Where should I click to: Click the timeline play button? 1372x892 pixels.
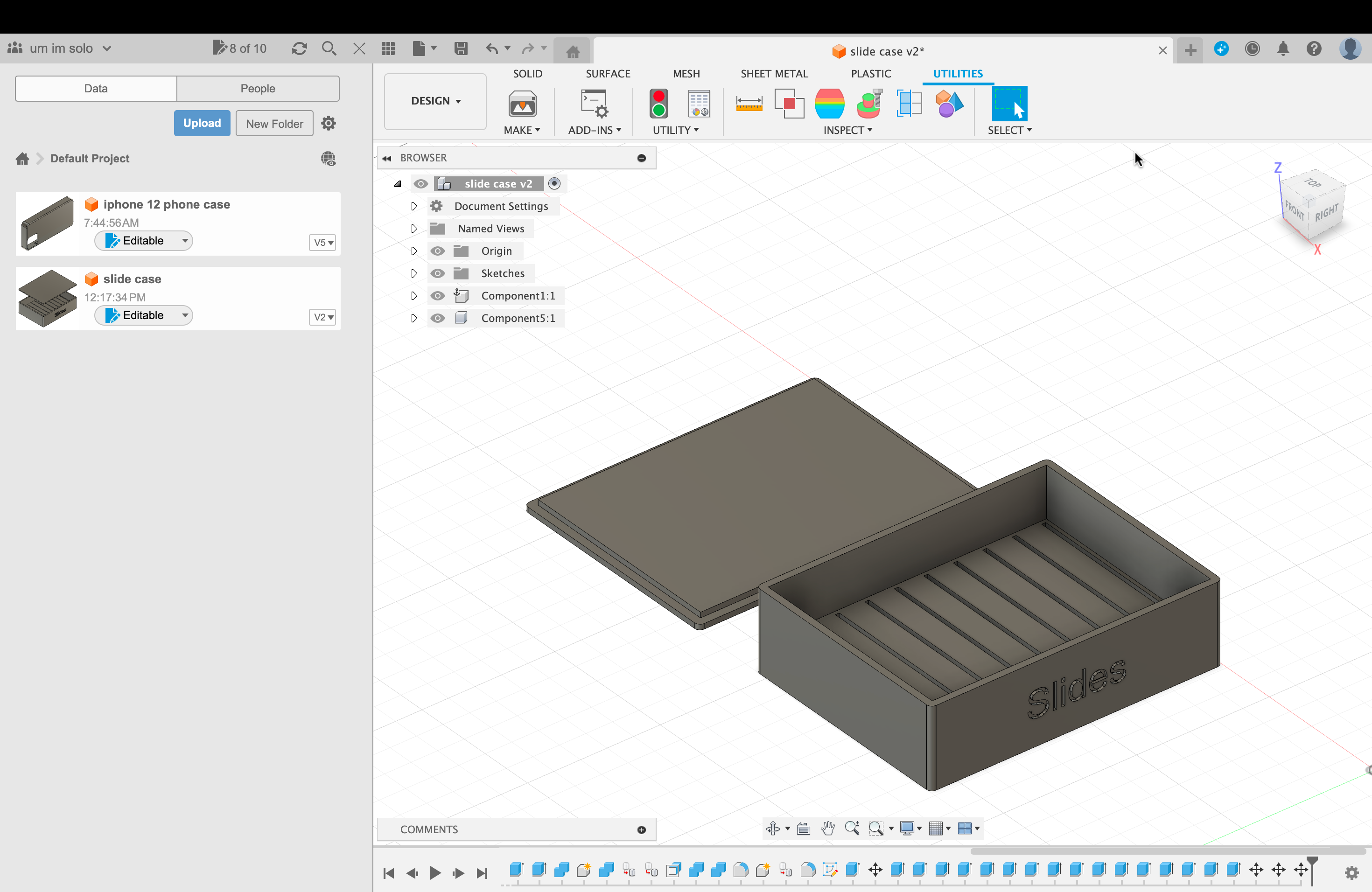point(435,873)
